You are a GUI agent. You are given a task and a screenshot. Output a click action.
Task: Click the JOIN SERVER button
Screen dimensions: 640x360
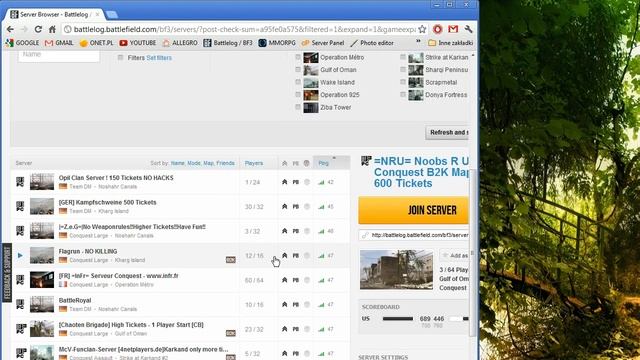coord(413,210)
